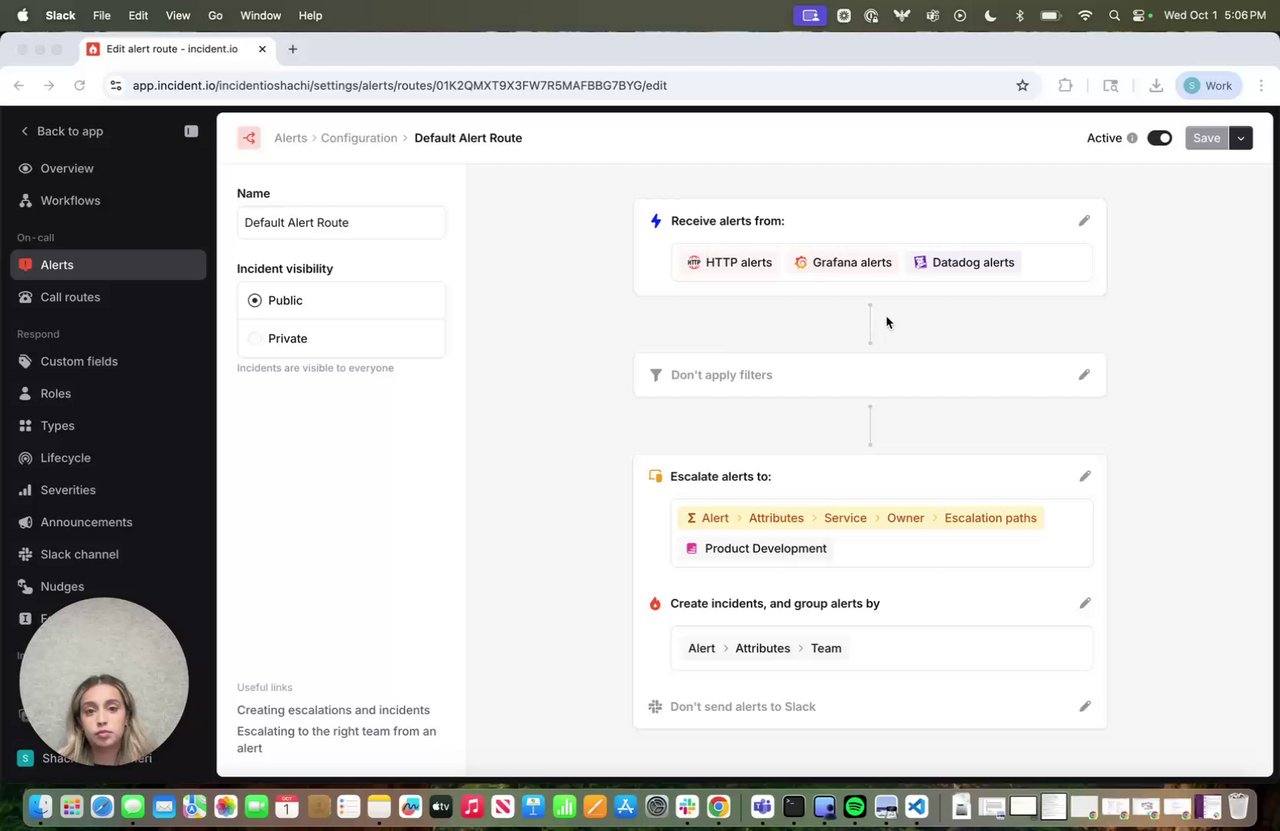Open Chrome from the Dock
The height and width of the screenshot is (831, 1280).
(x=718, y=806)
